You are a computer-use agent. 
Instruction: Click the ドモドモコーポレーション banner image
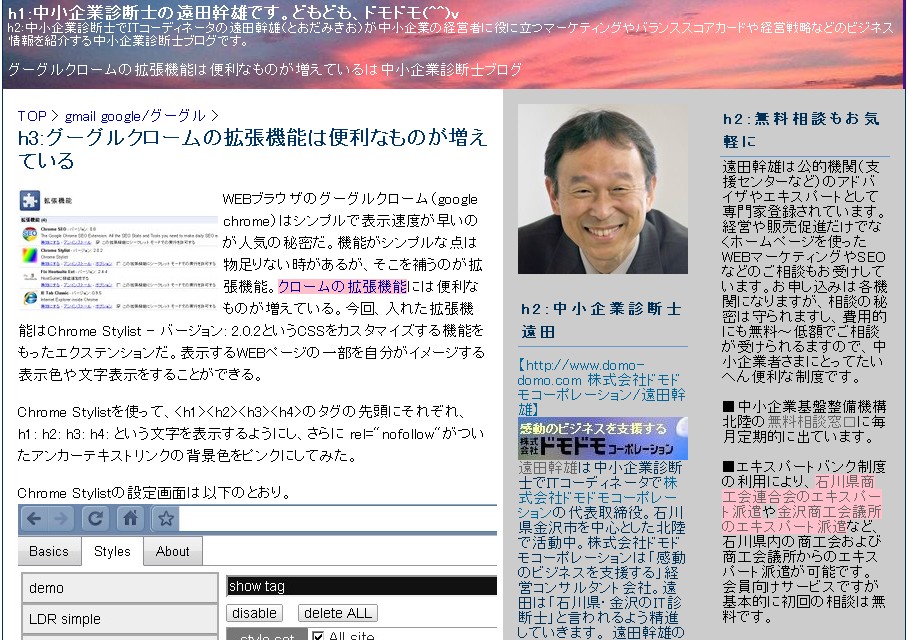[602, 438]
